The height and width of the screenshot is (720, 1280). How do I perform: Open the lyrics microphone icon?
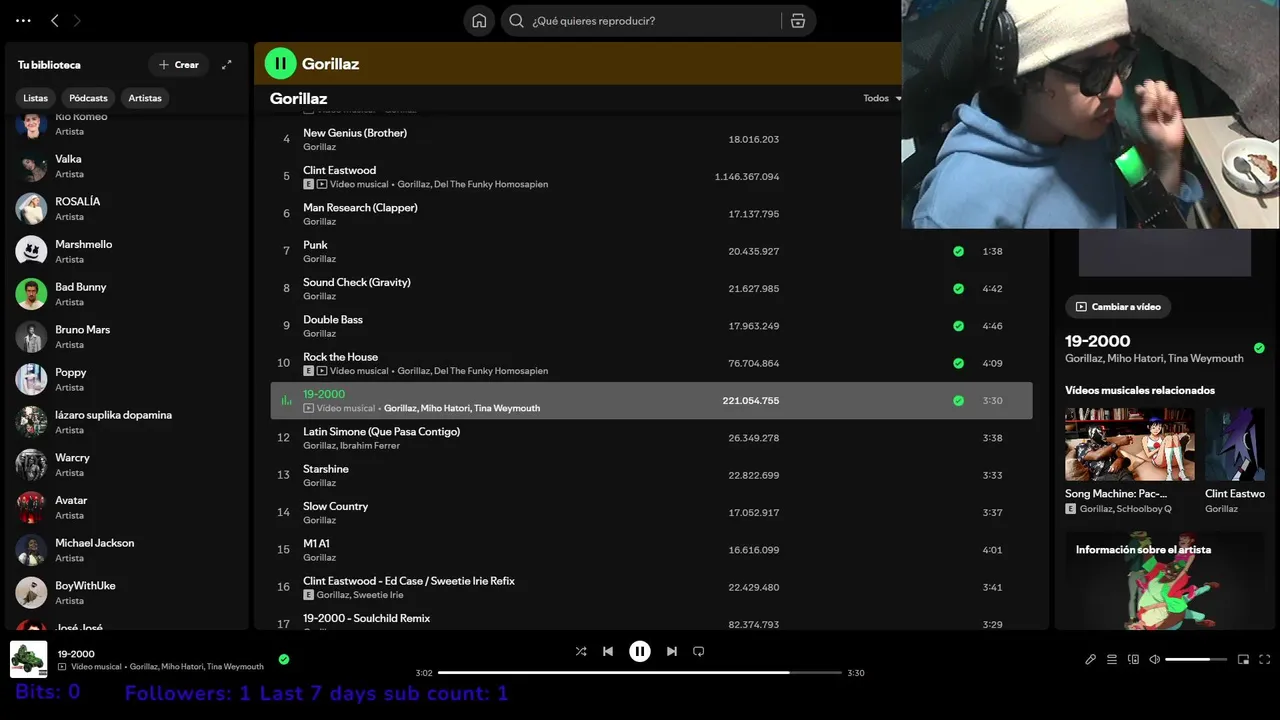(x=1091, y=659)
